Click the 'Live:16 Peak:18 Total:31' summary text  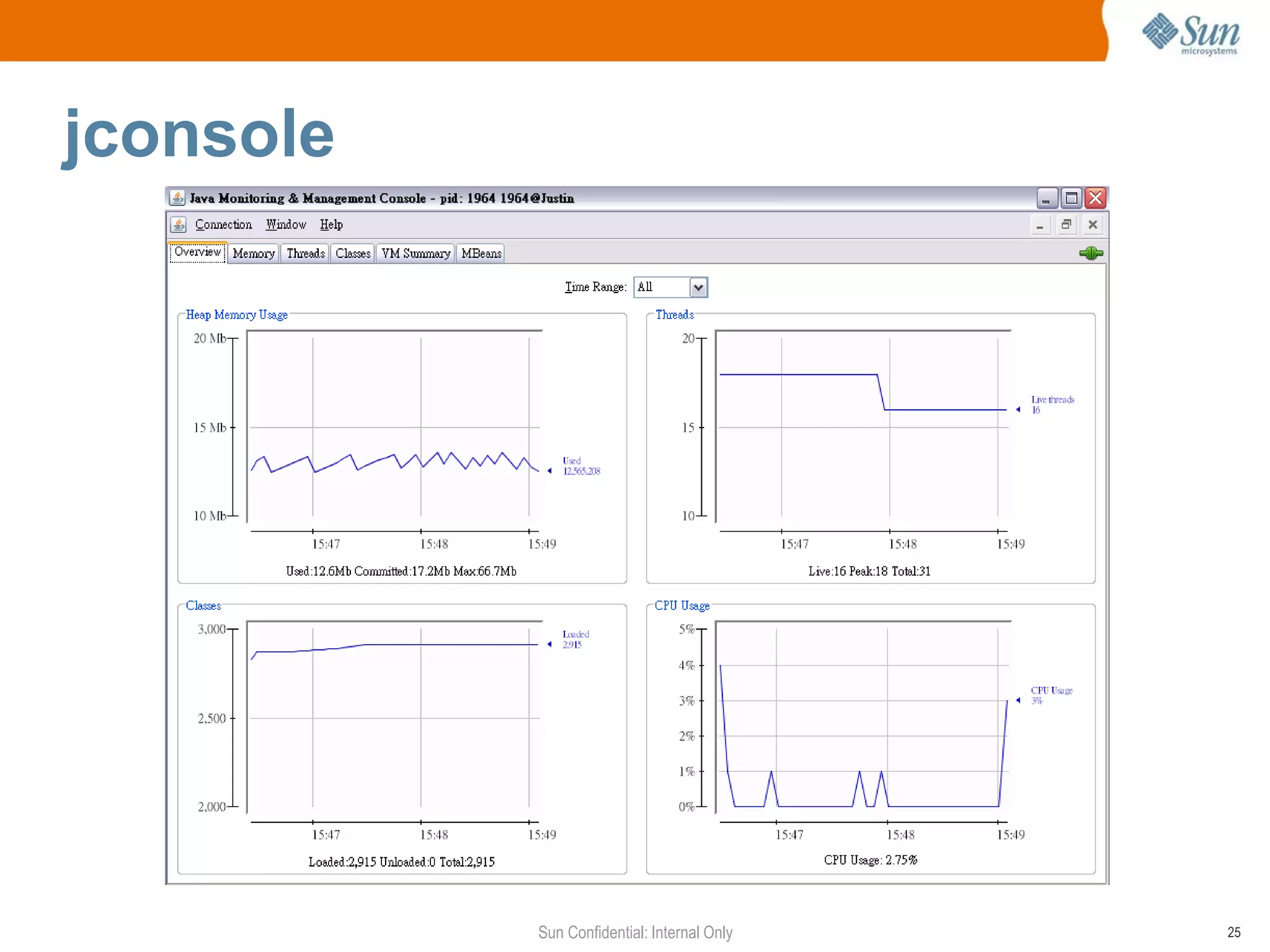[x=869, y=571]
